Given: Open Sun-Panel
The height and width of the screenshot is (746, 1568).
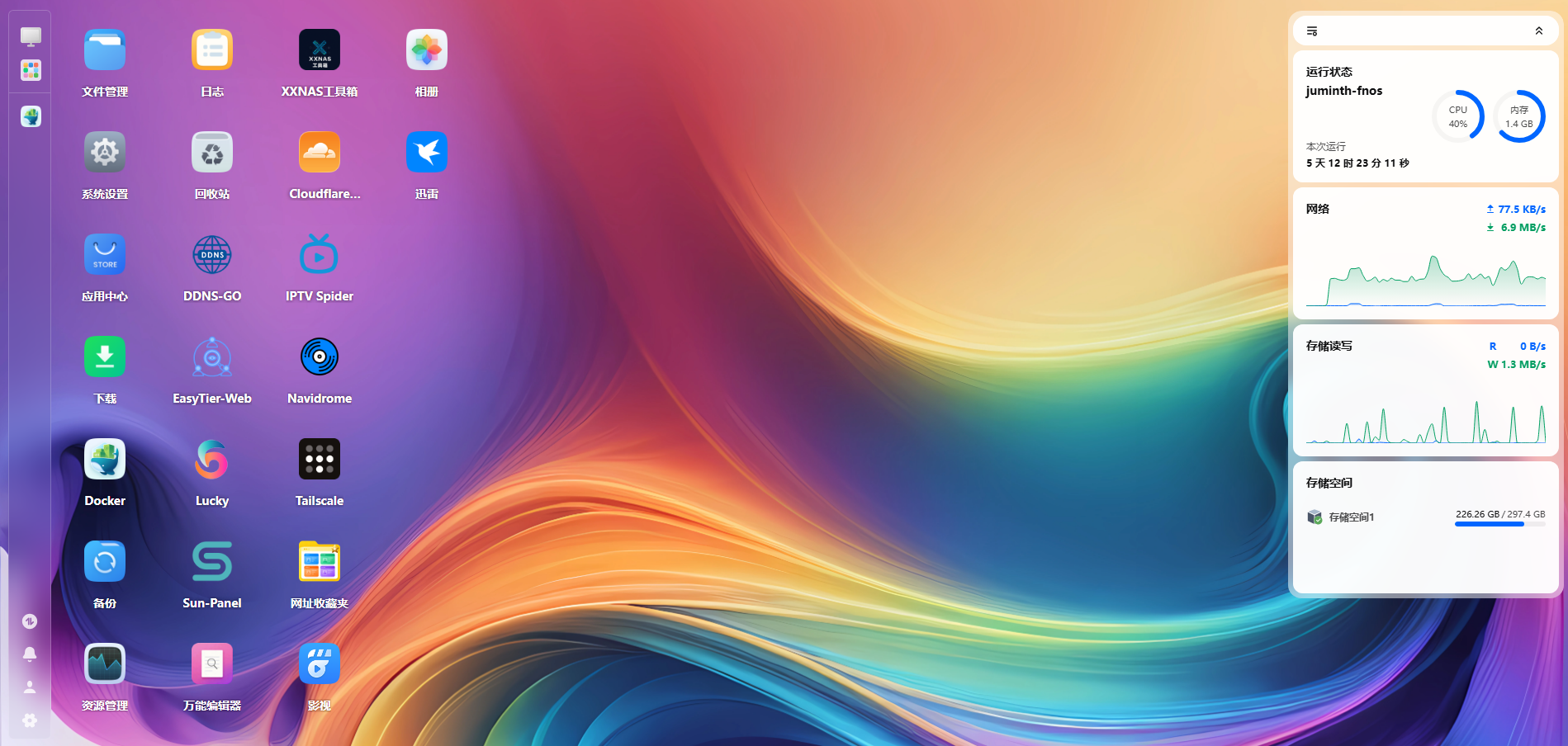Looking at the screenshot, I should pyautogui.click(x=211, y=561).
